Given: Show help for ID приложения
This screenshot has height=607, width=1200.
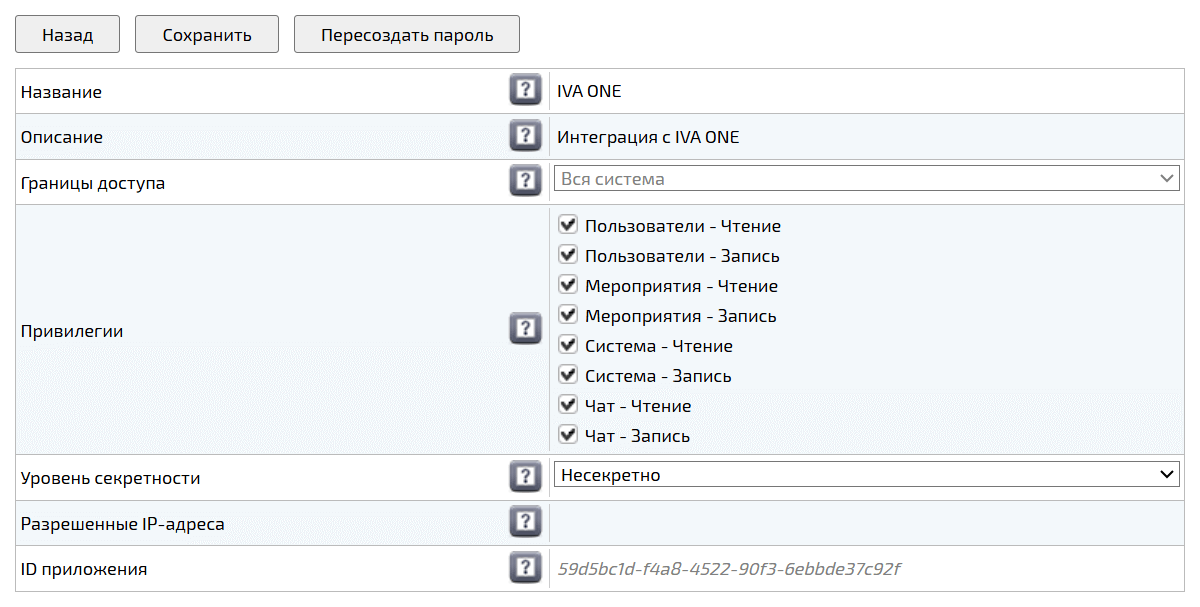Looking at the screenshot, I should (x=525, y=568).
